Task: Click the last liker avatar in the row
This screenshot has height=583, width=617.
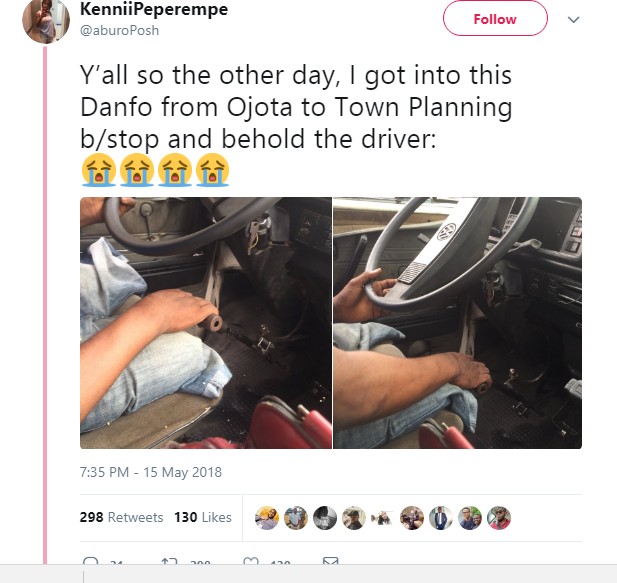Action: tap(498, 517)
